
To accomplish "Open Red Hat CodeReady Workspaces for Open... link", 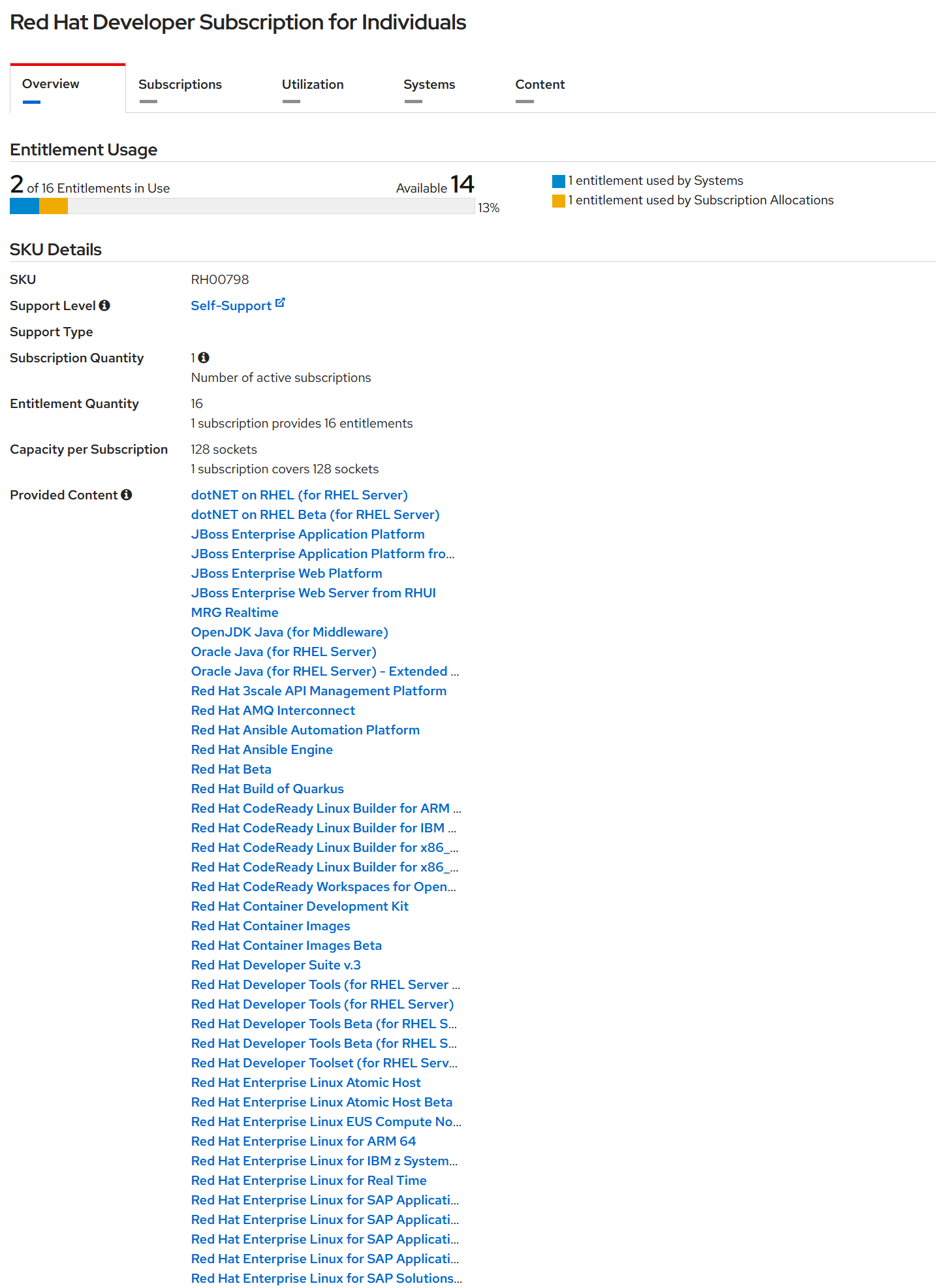I will (324, 887).
